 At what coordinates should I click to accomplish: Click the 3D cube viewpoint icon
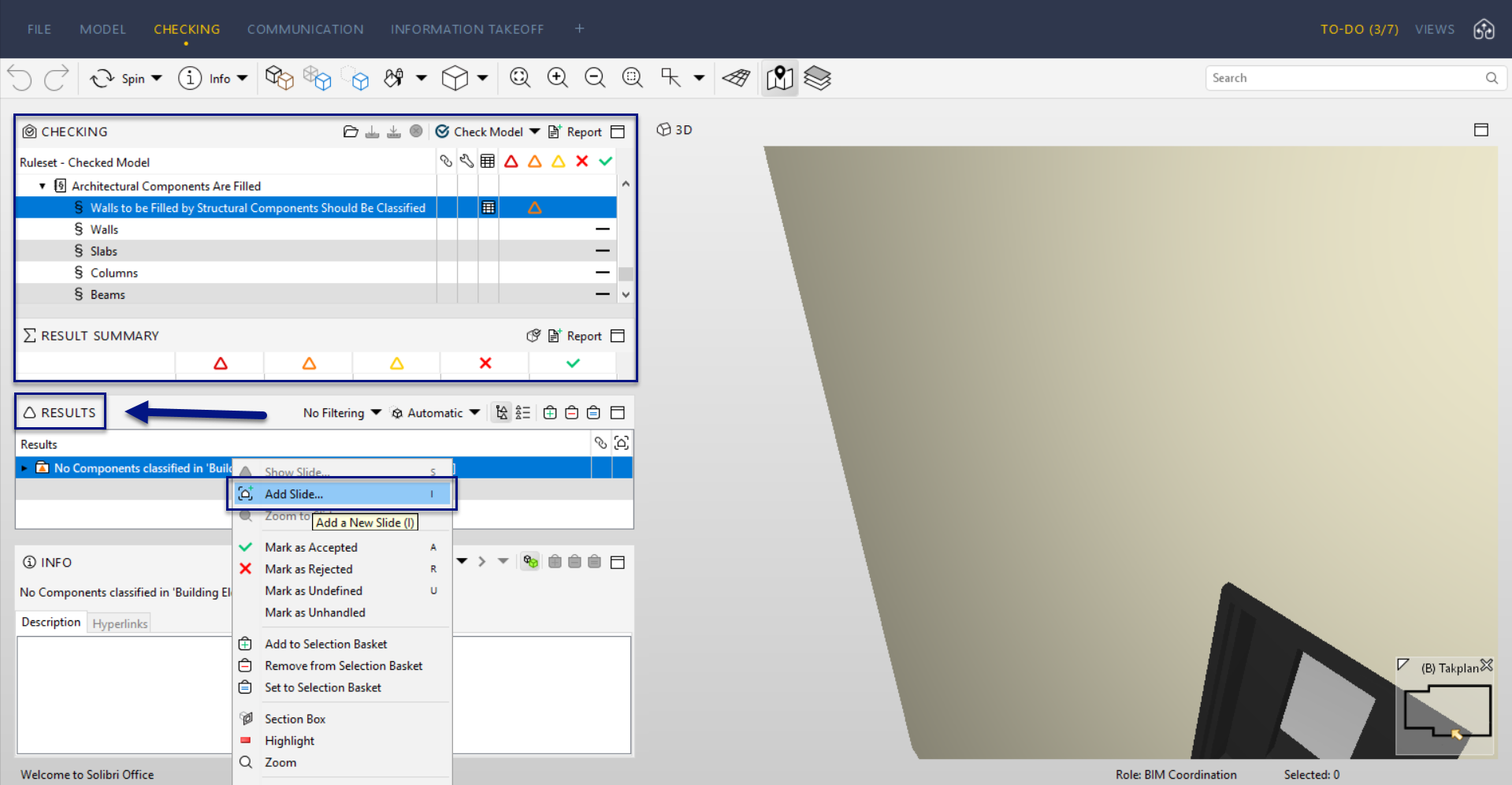tap(455, 78)
